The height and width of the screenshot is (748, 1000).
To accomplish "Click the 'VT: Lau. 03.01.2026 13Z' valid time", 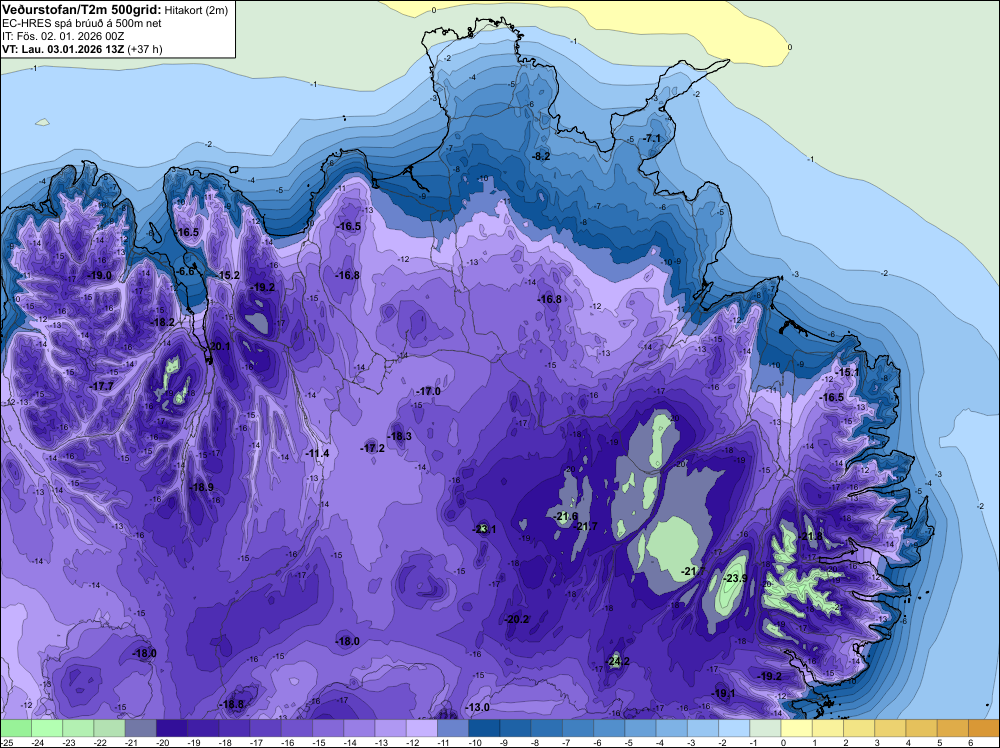I will 64,49.
